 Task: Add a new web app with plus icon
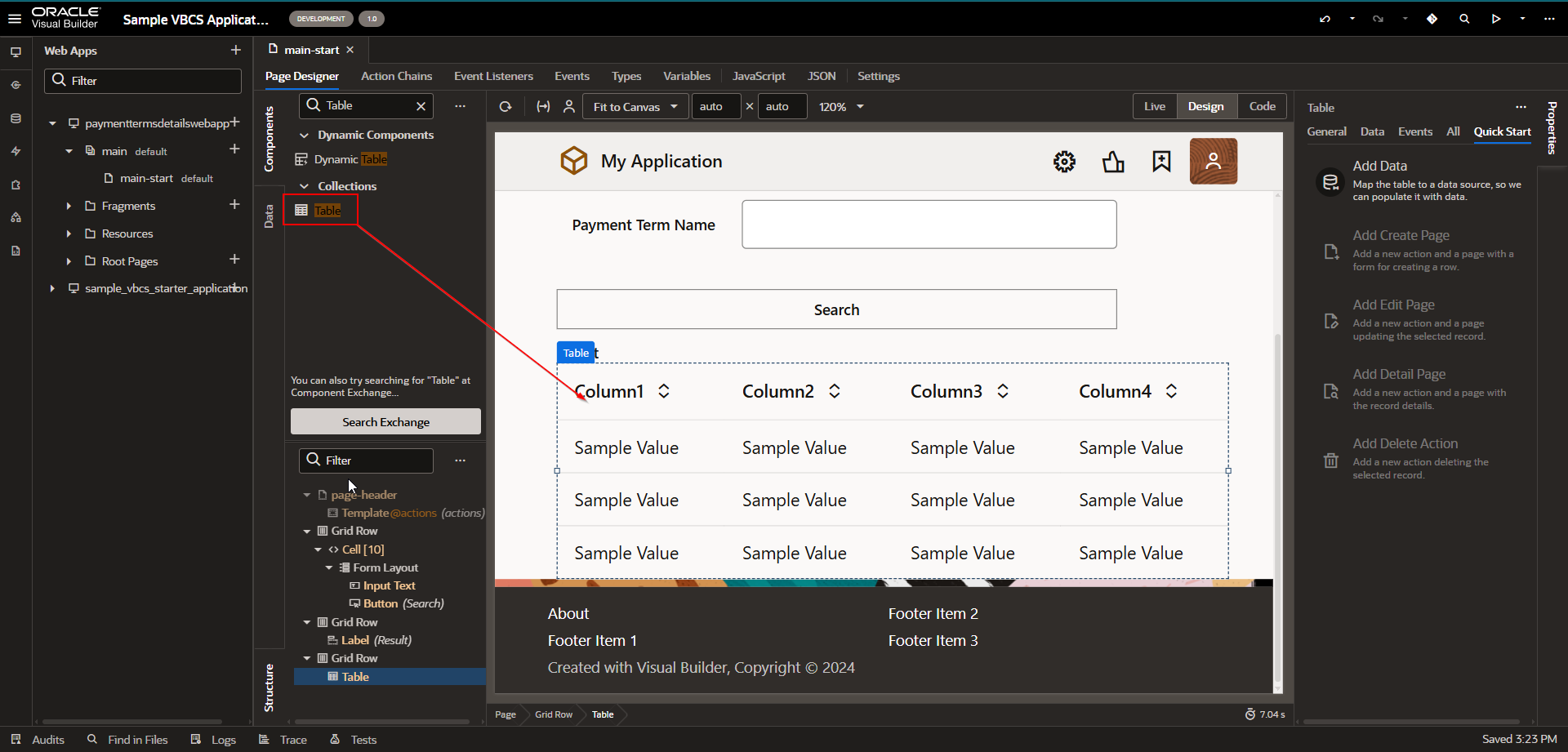(x=236, y=50)
